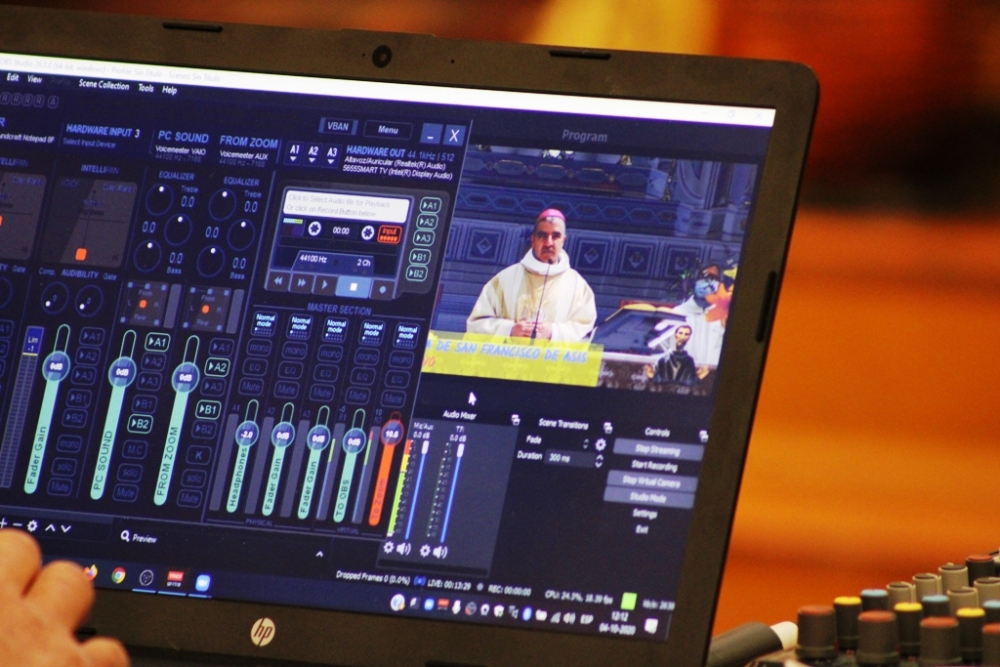Open source properties gear icon

tap(32, 526)
